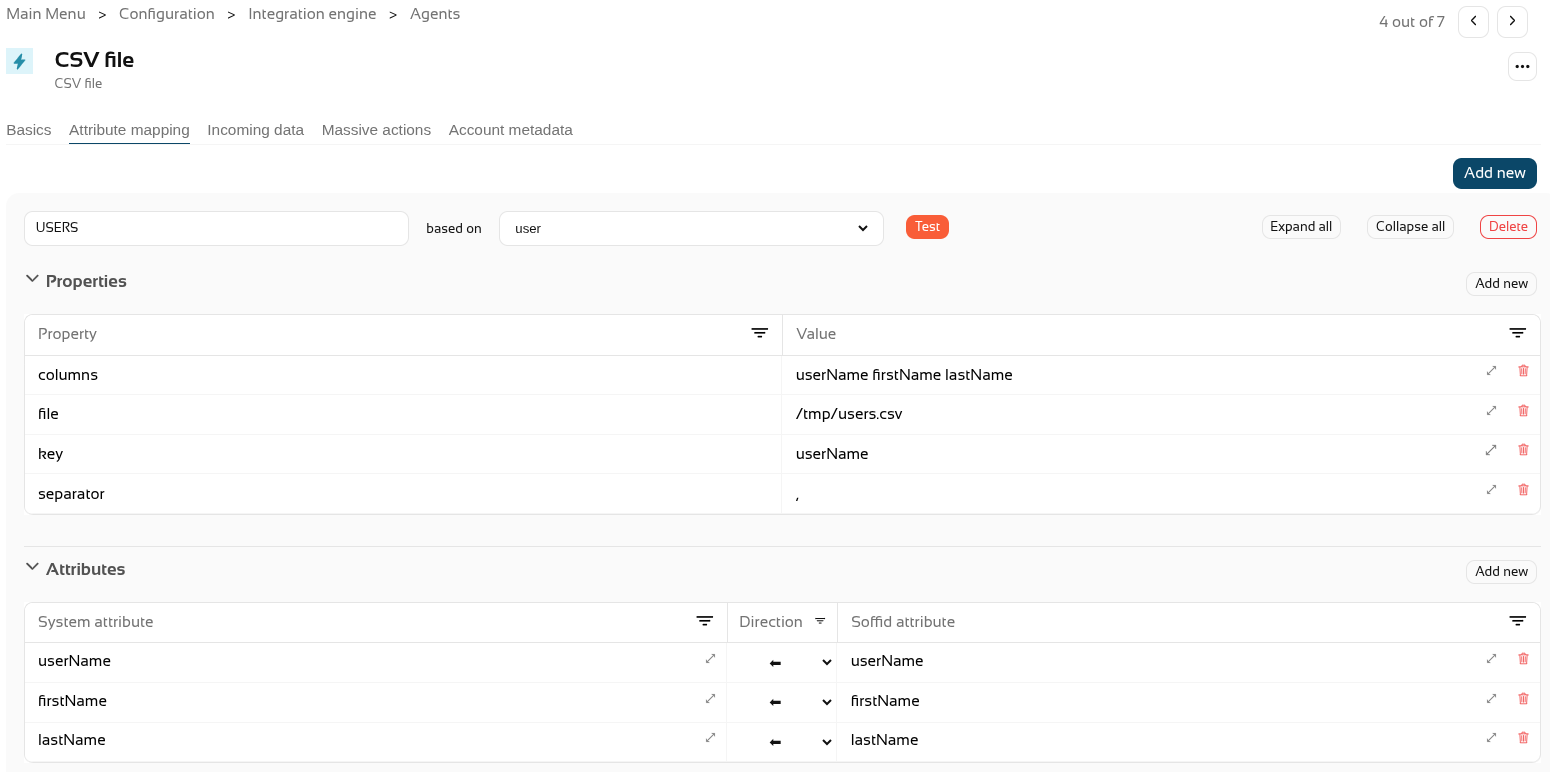Select the 'key' property name cell

(403, 454)
